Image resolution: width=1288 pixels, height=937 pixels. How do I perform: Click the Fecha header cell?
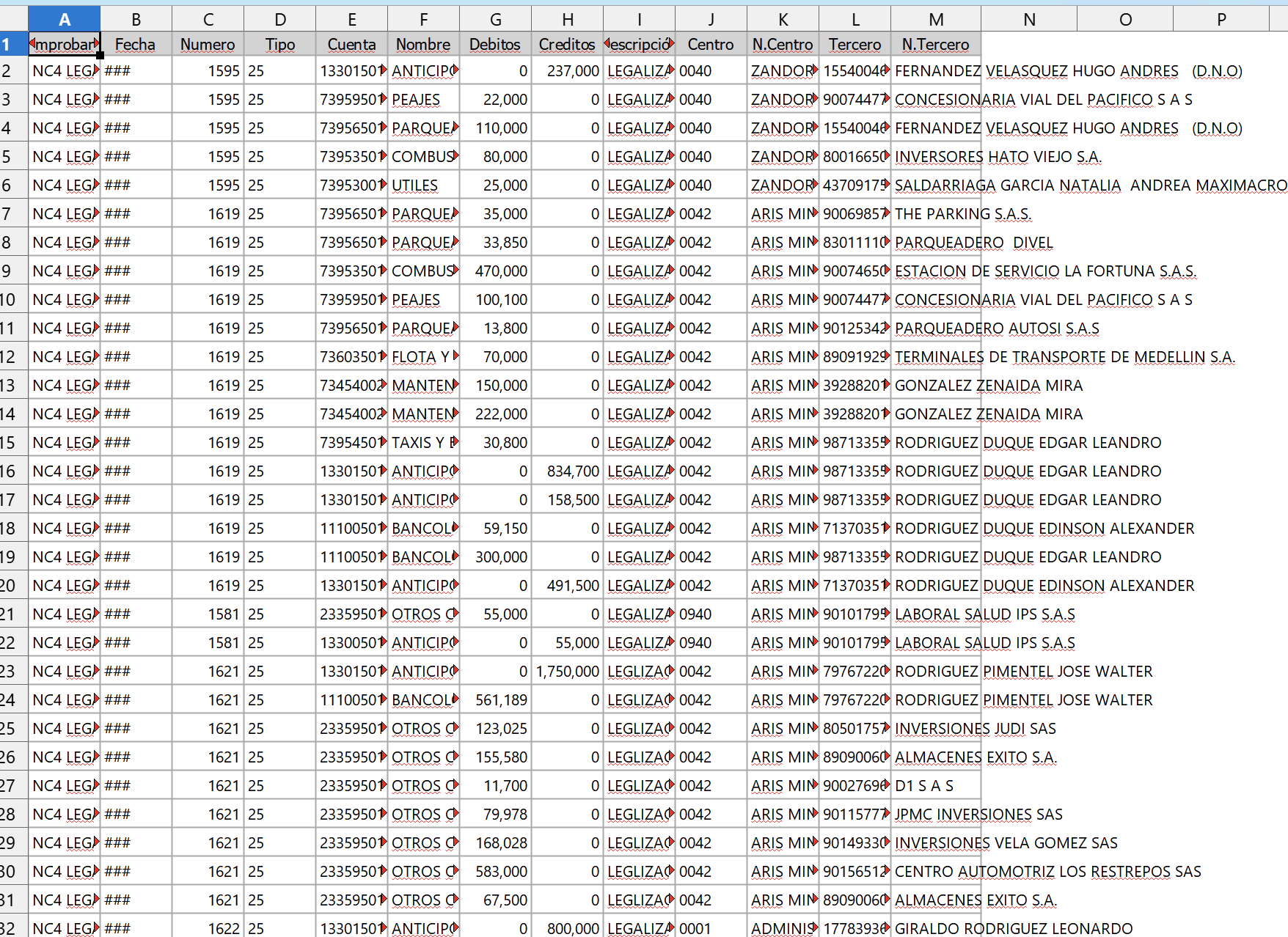(136, 44)
